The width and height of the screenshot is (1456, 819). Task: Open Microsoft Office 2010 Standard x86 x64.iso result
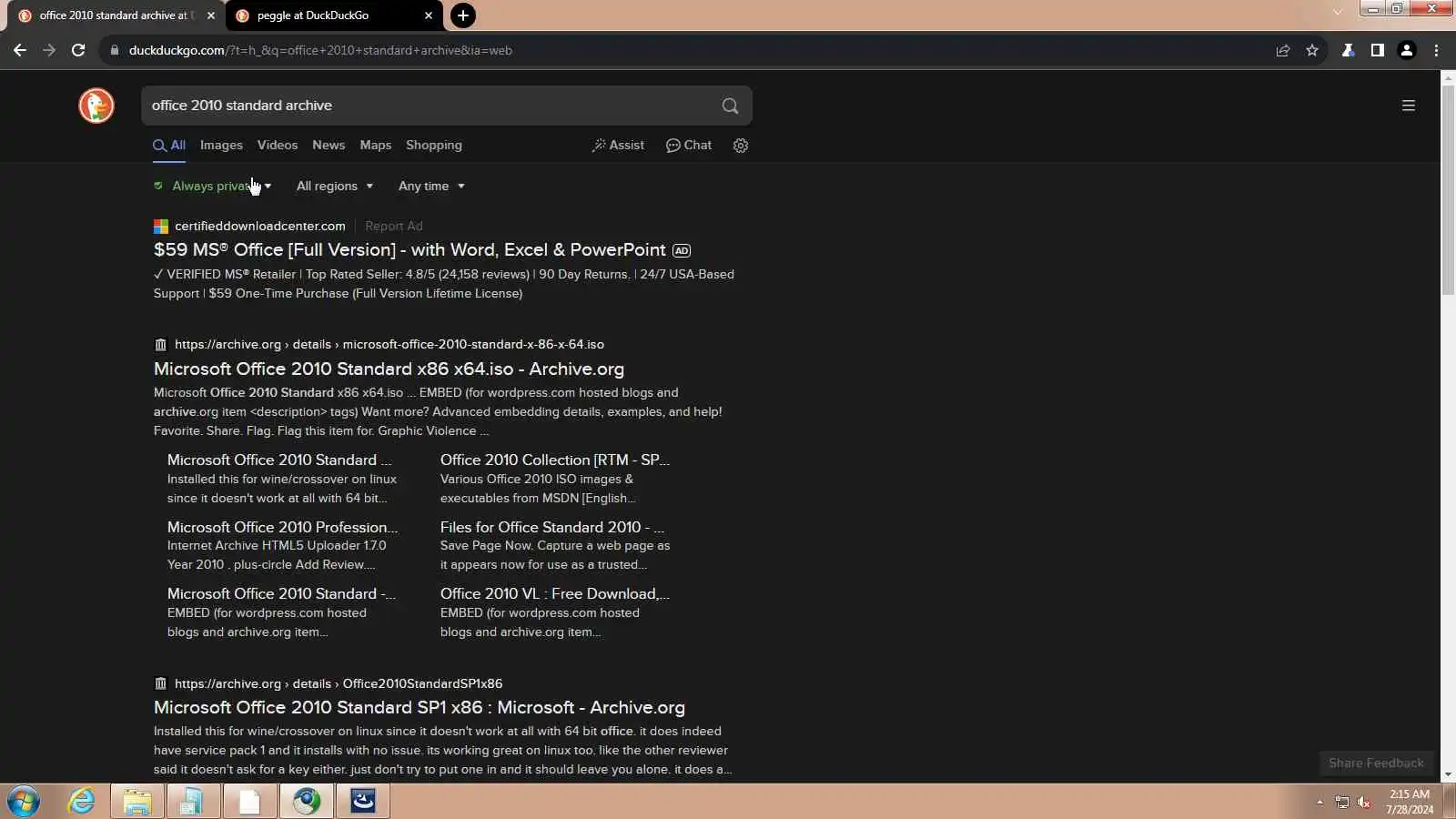pyautogui.click(x=389, y=369)
